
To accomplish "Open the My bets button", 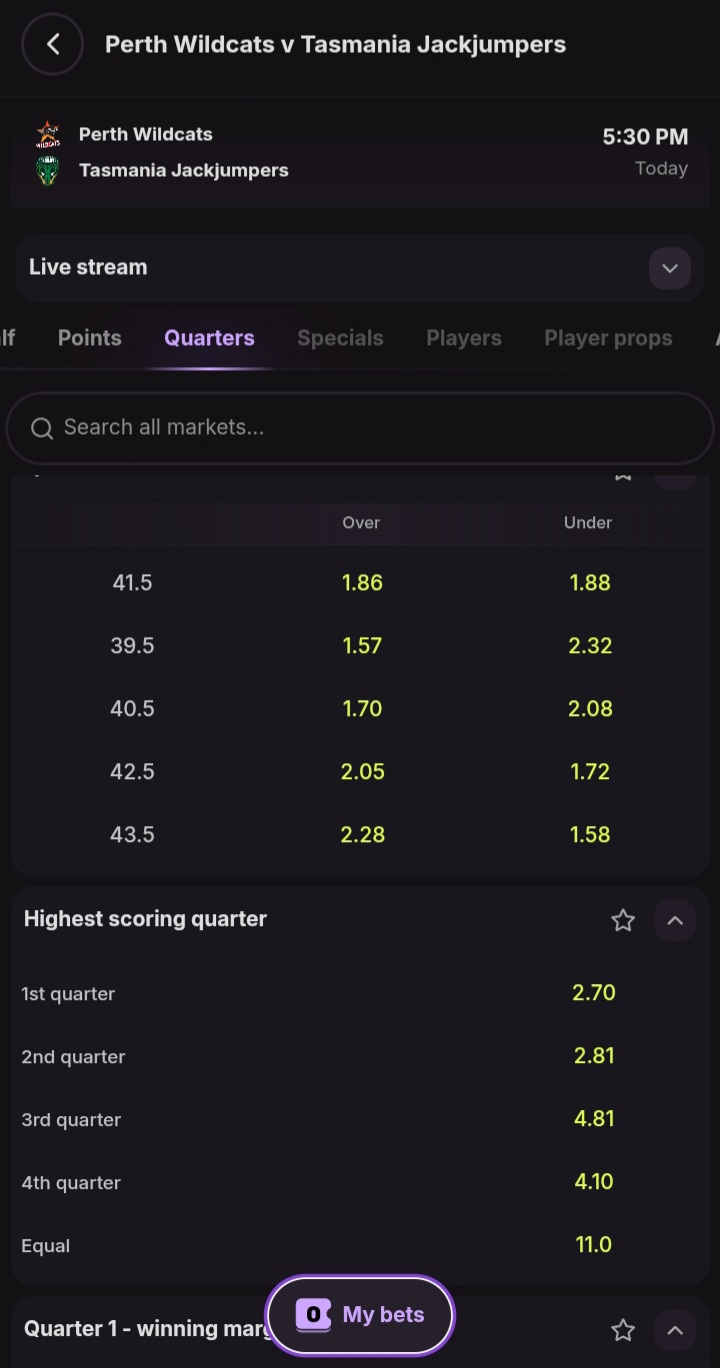I will pos(360,1315).
